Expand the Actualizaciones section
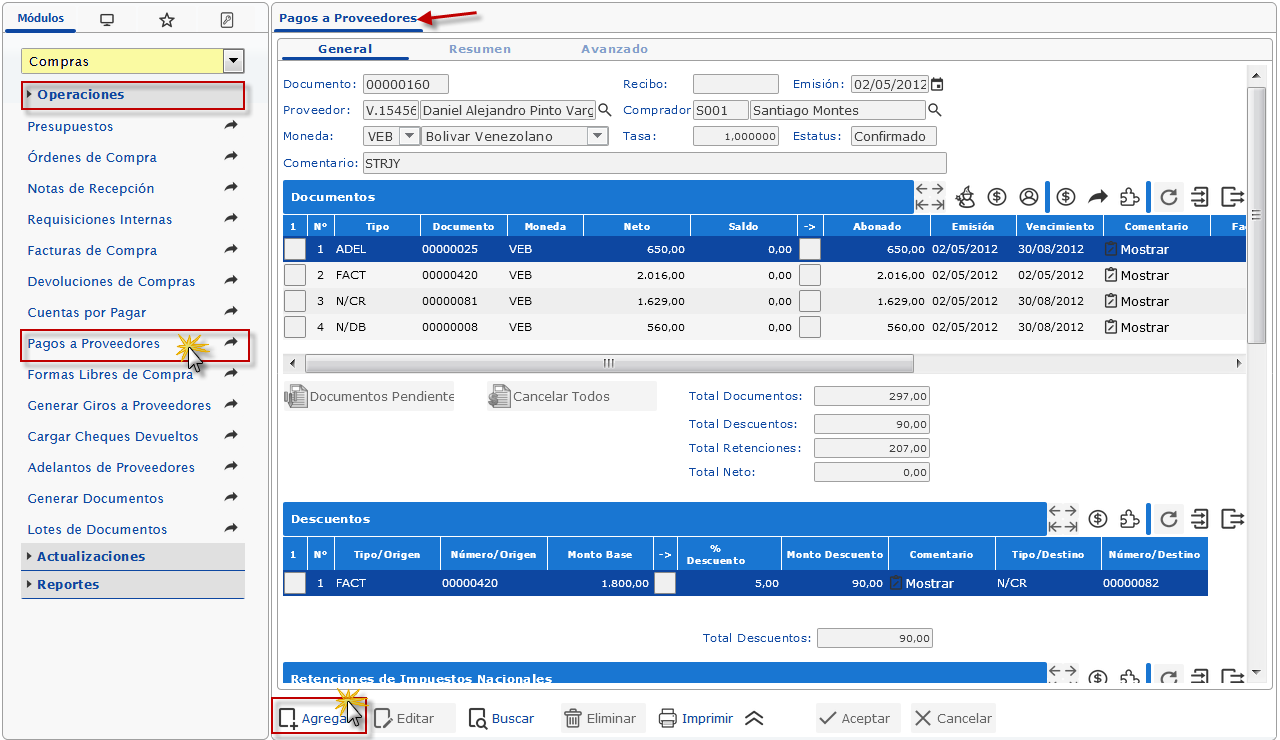 coord(91,556)
